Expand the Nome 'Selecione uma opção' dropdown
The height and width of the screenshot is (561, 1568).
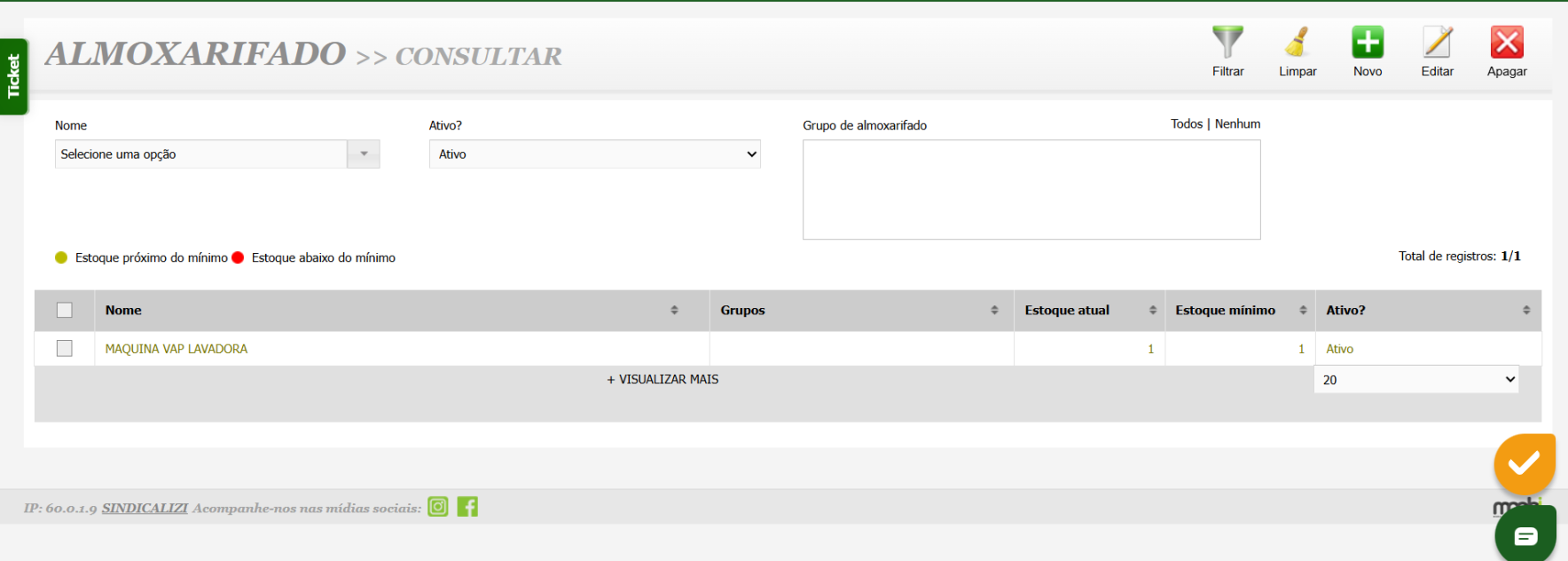(364, 154)
